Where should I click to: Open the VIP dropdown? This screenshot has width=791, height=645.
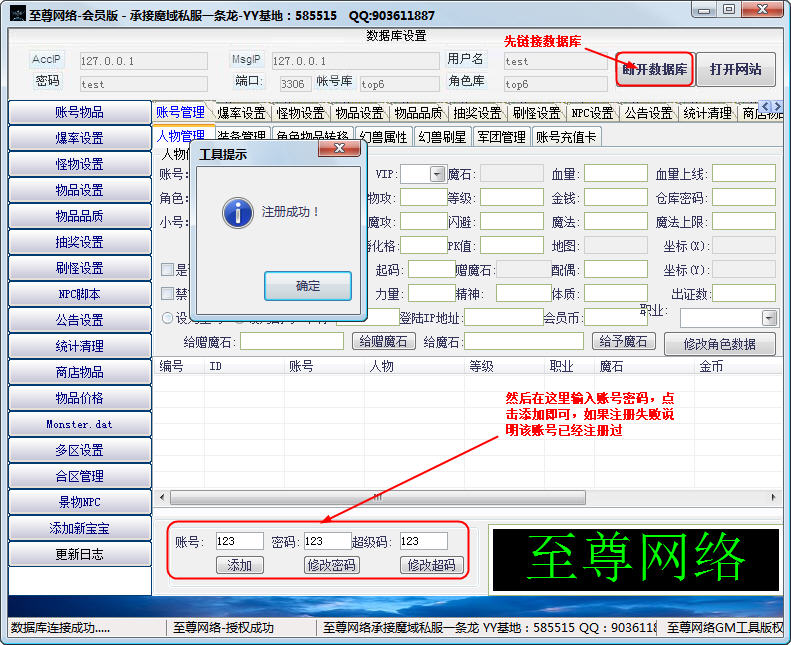coord(437,174)
